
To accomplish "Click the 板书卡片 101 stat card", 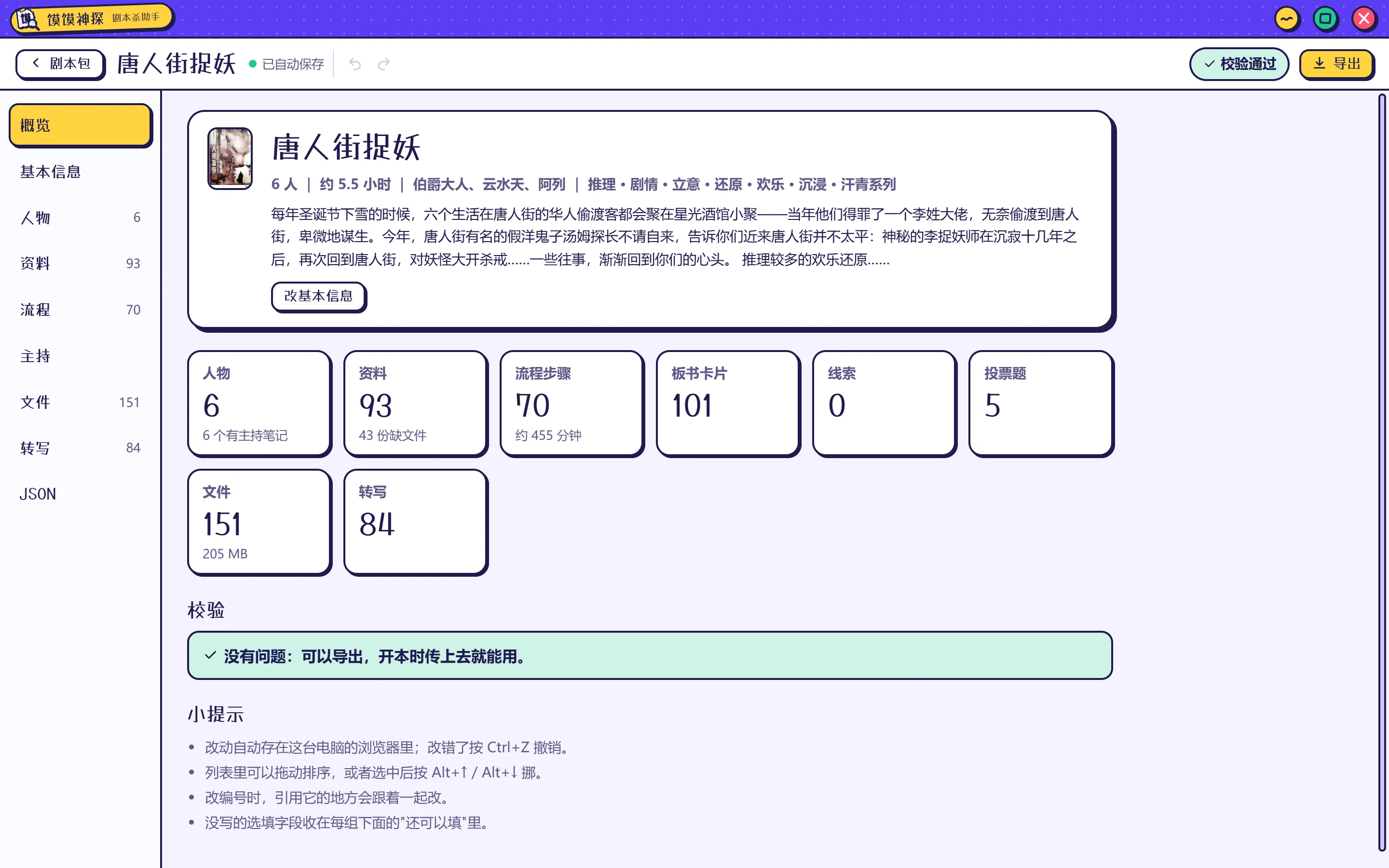I will click(x=728, y=404).
